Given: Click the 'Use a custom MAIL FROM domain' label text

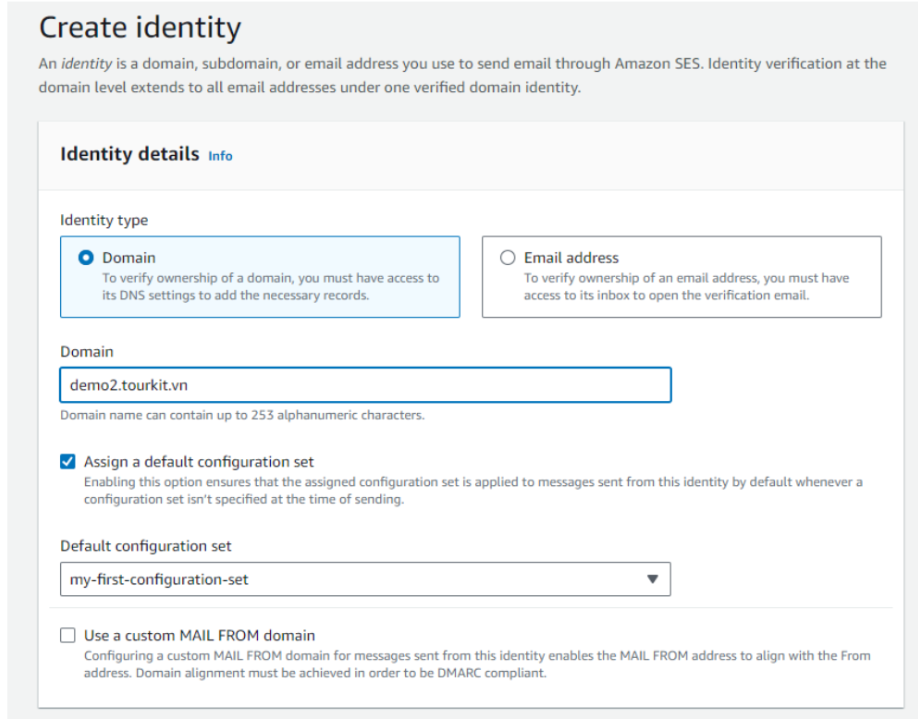Looking at the screenshot, I should point(200,636).
